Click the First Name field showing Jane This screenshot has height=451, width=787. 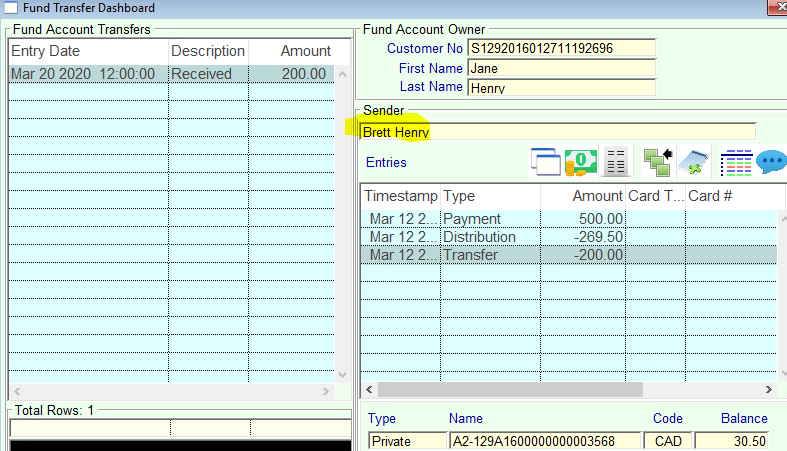point(562,68)
